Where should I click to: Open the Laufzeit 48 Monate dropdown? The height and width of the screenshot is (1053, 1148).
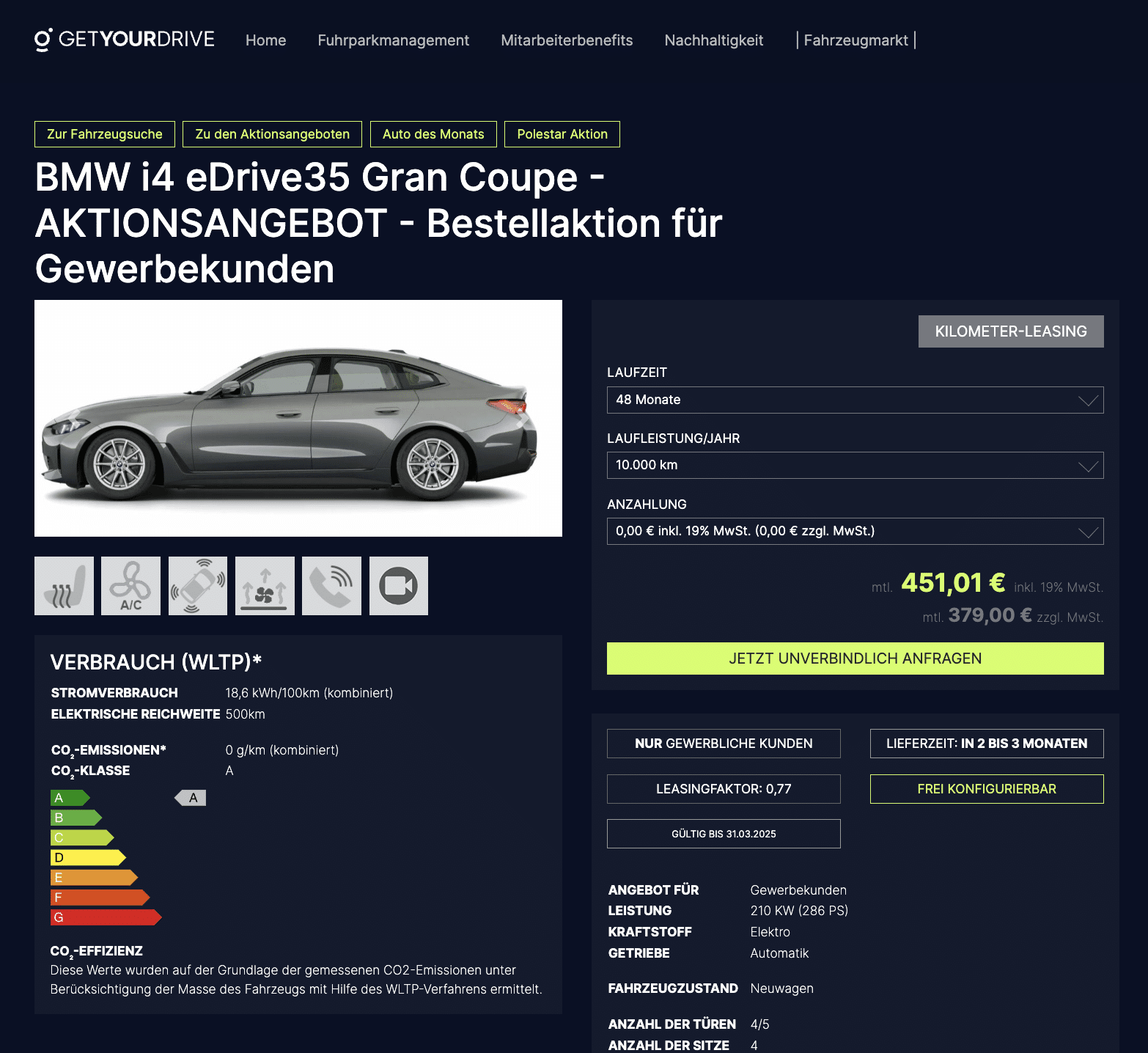tap(855, 400)
